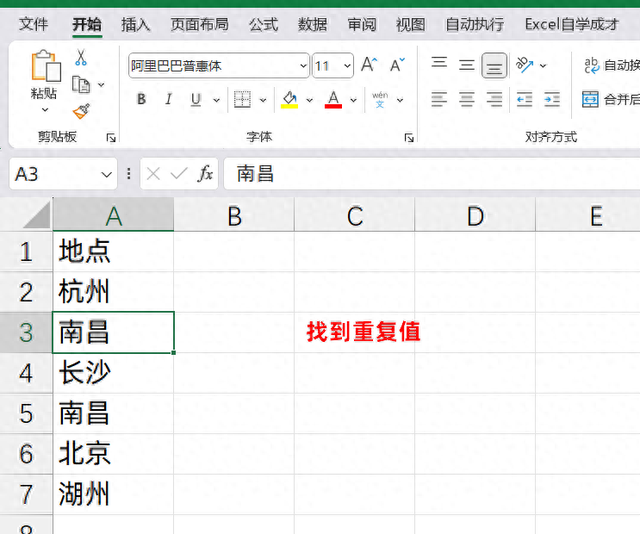The height and width of the screenshot is (534, 640).
Task: Click the Paste clipboard icon
Action: pos(45,66)
